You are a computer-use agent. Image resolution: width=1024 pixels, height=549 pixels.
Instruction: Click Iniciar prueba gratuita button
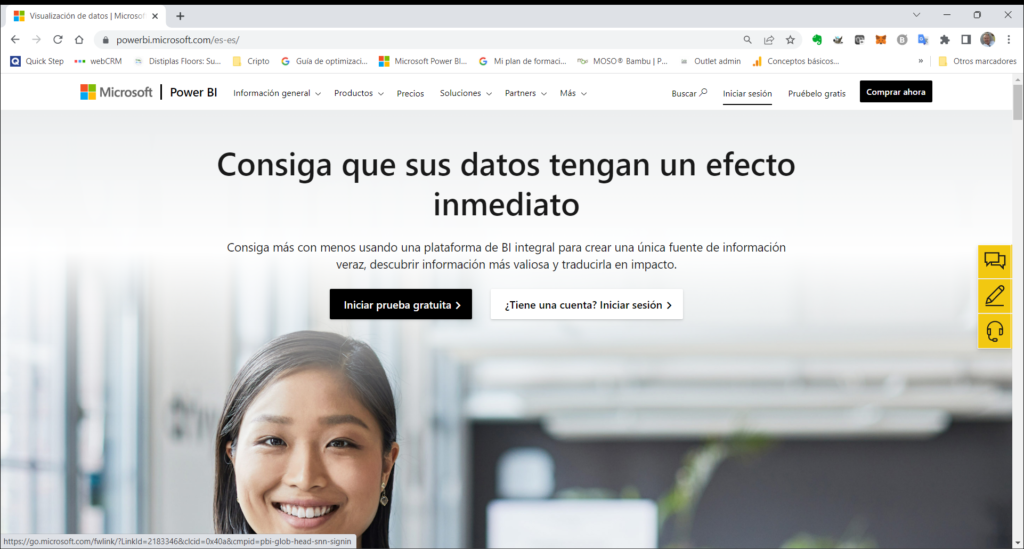coord(401,305)
